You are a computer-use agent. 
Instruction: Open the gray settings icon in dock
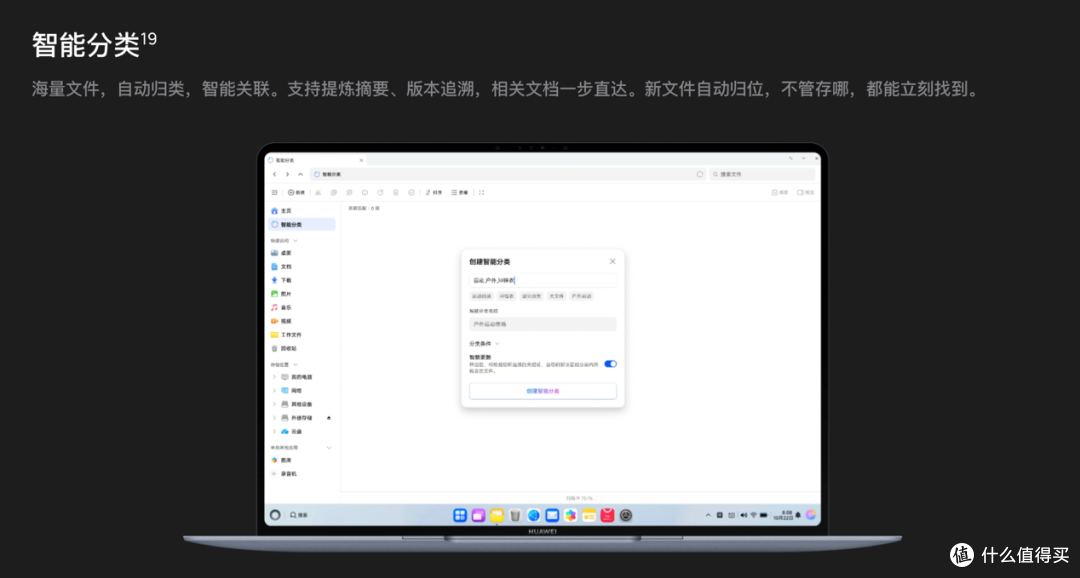(x=626, y=515)
